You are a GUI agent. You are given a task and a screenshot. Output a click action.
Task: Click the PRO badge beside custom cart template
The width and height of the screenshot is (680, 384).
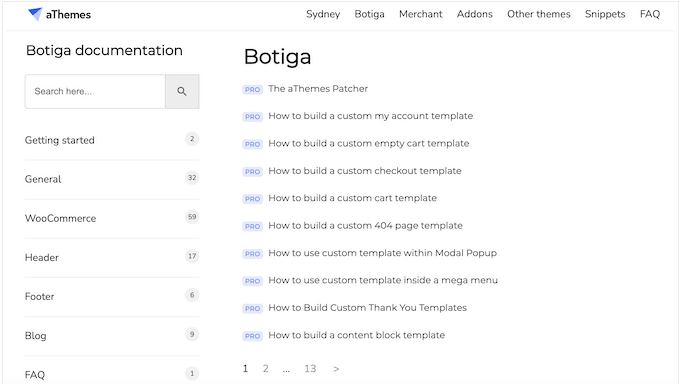click(252, 199)
